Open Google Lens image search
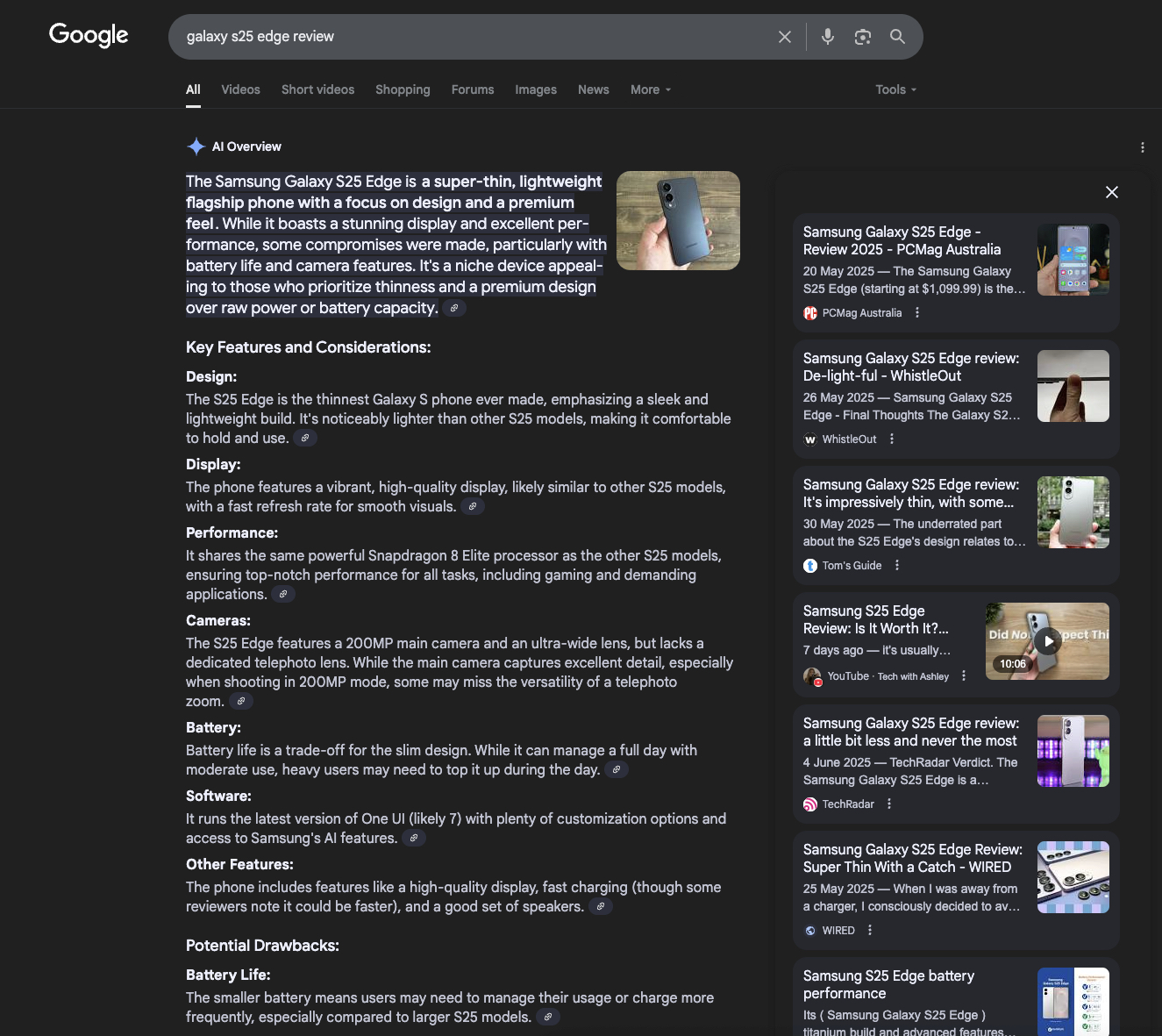This screenshot has width=1162, height=1036. point(863,37)
